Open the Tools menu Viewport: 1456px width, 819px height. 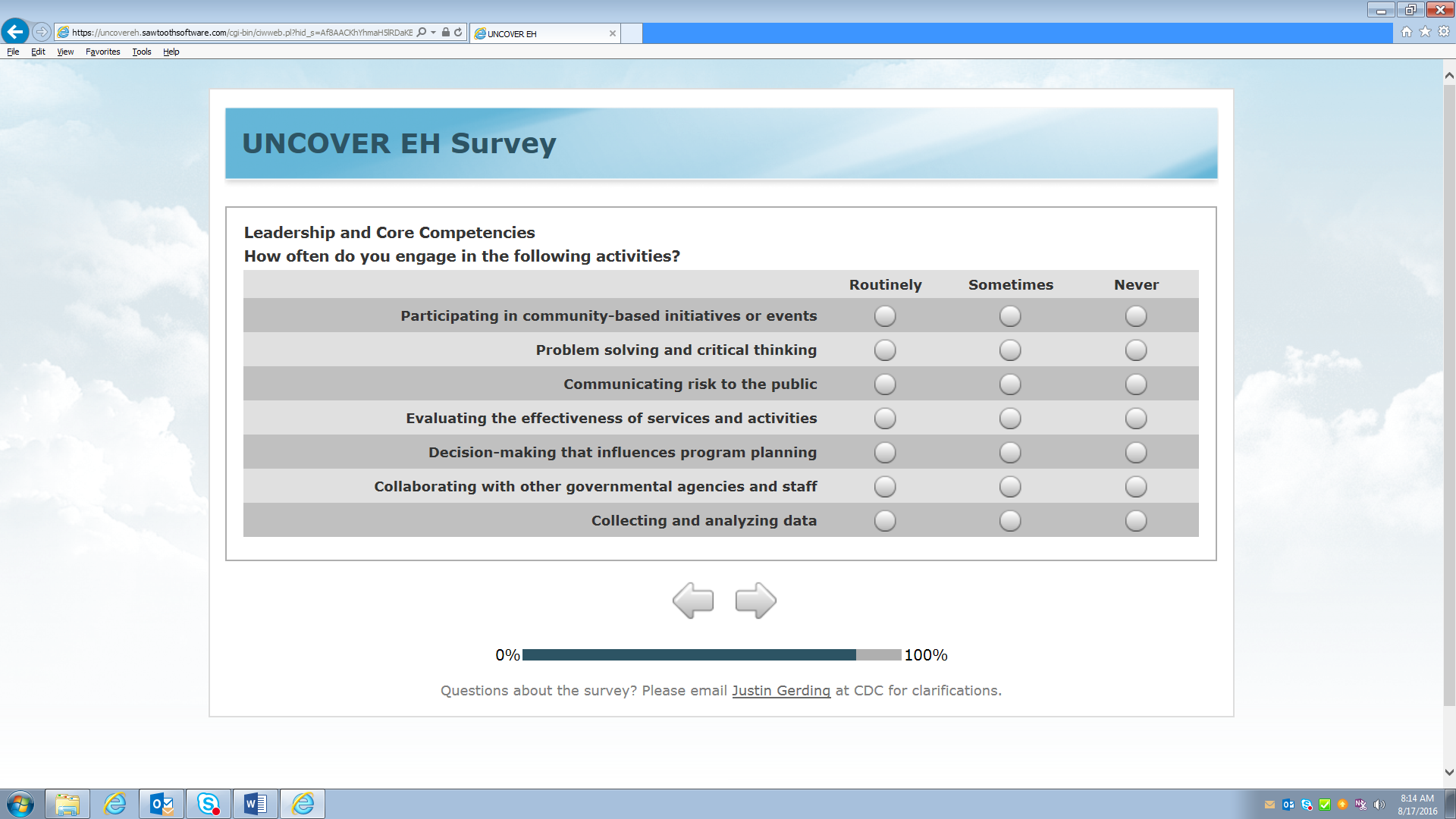(141, 52)
